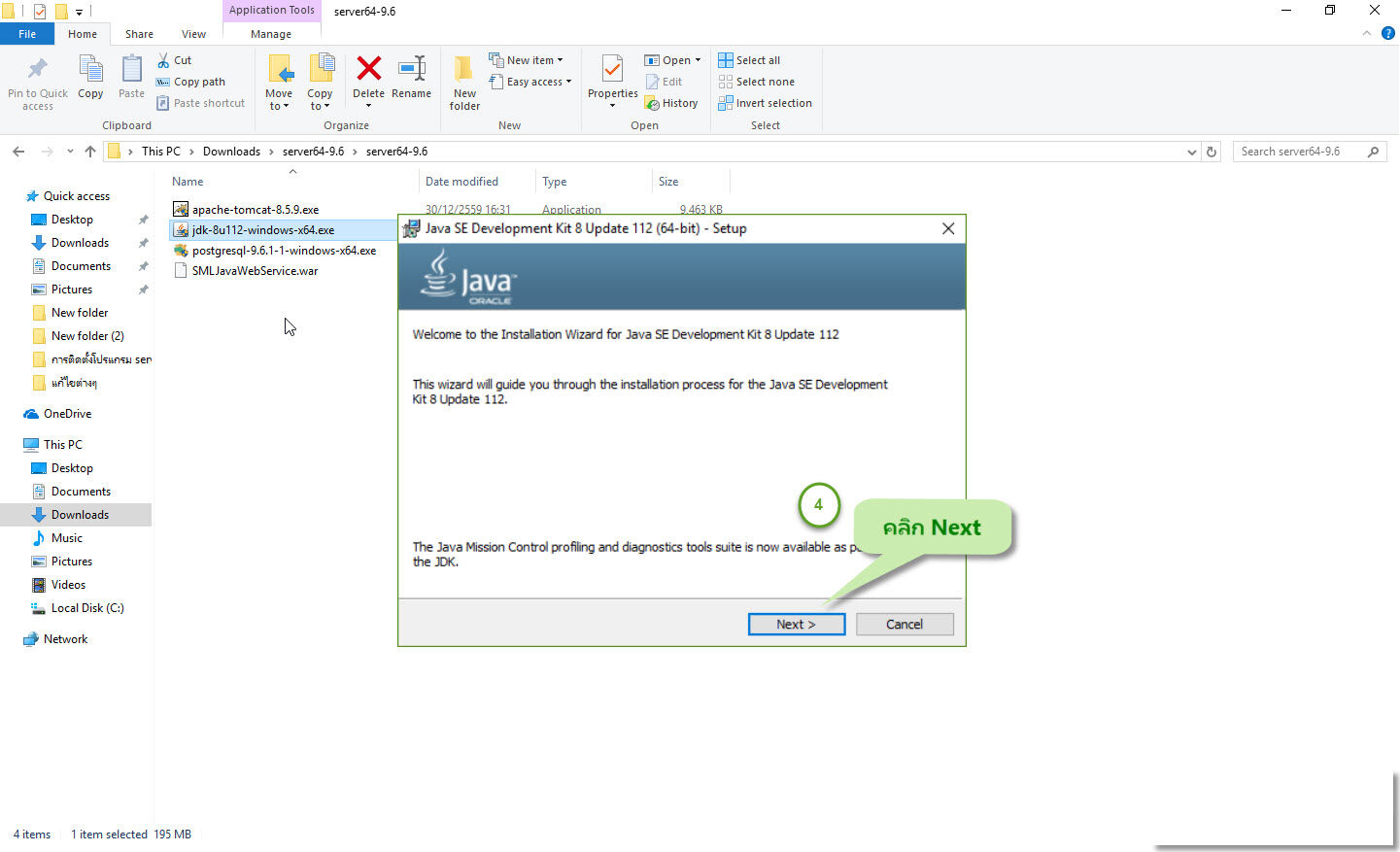Click Next in the Java Setup wizard
This screenshot has width=1400, height=852.
pyautogui.click(x=796, y=624)
